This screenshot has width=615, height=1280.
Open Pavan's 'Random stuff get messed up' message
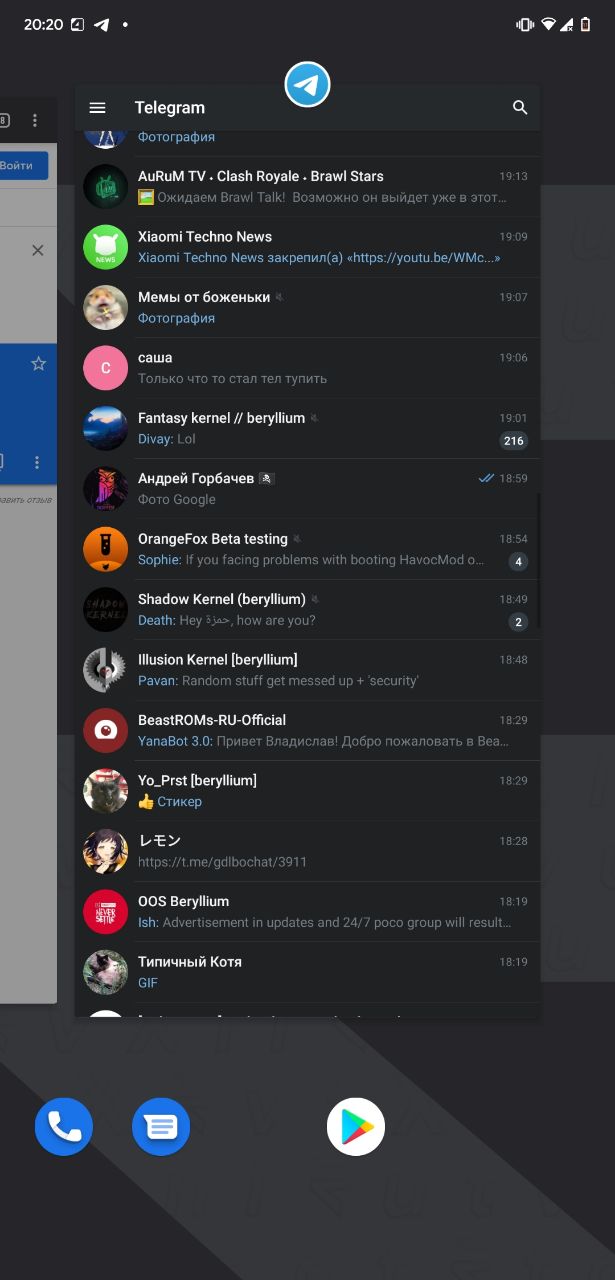[278, 681]
